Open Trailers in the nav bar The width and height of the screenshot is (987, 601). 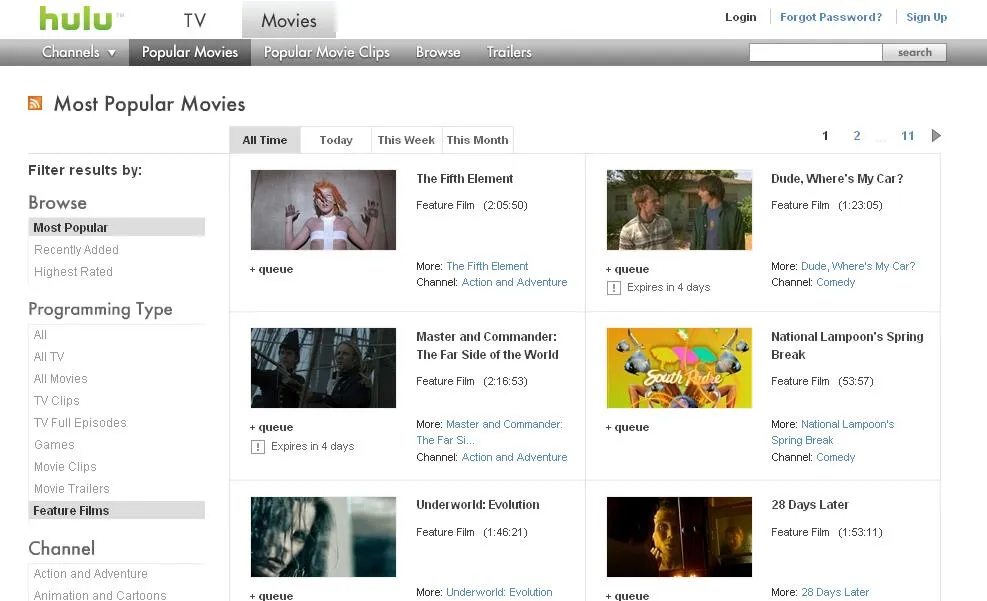click(x=509, y=52)
